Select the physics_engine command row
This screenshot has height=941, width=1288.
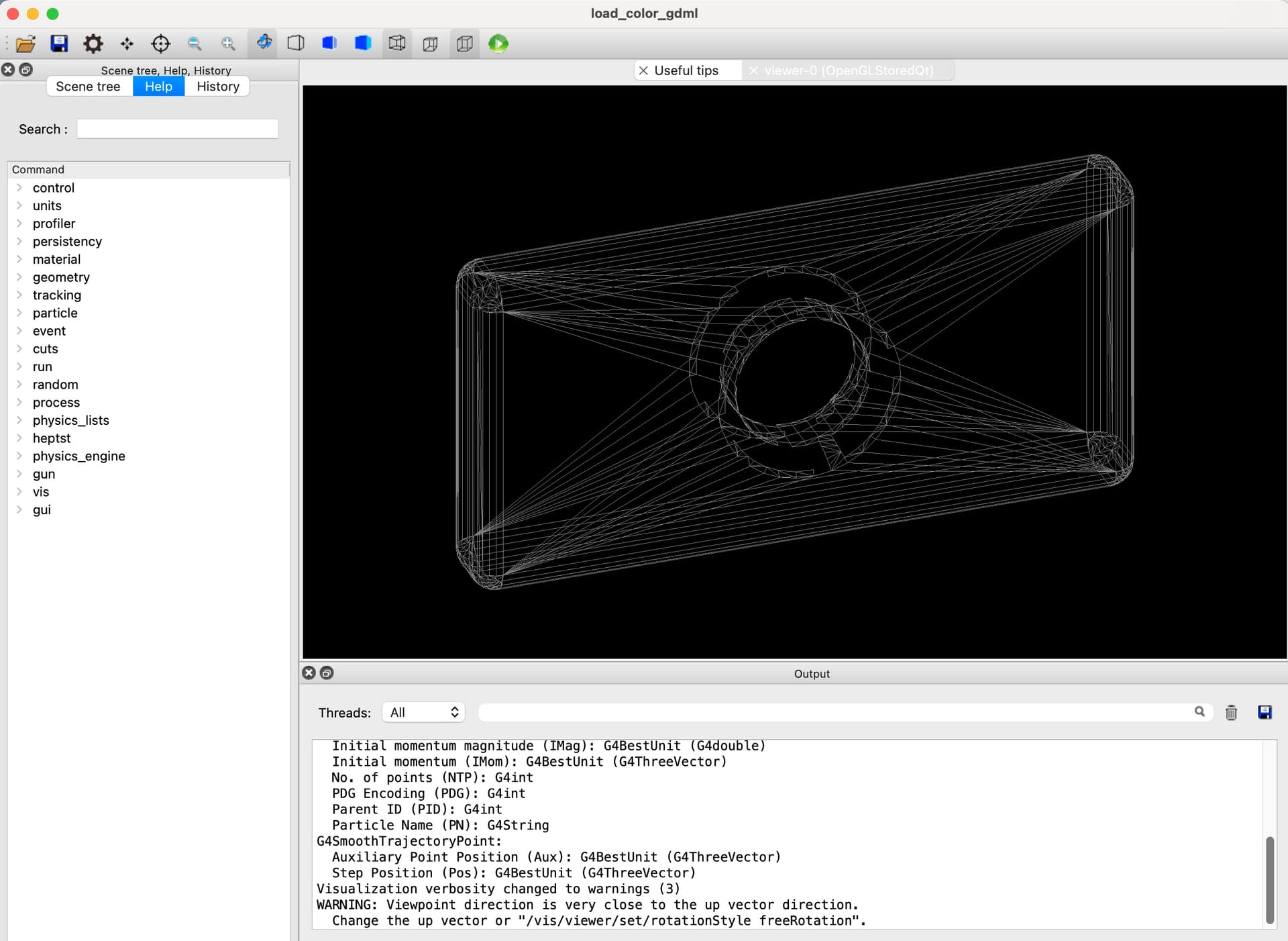(149, 456)
